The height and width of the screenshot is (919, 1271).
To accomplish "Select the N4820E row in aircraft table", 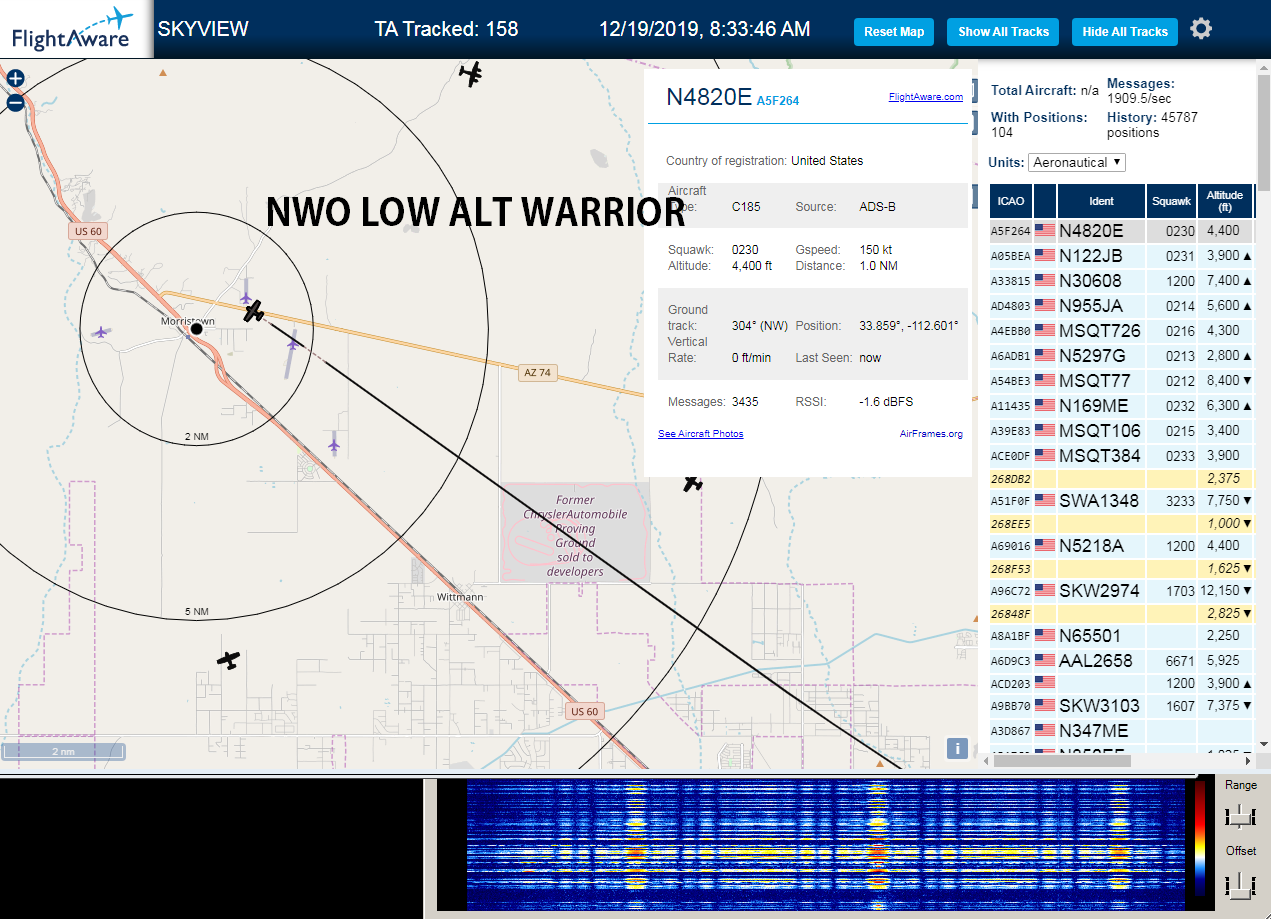I will pyautogui.click(x=1122, y=231).
